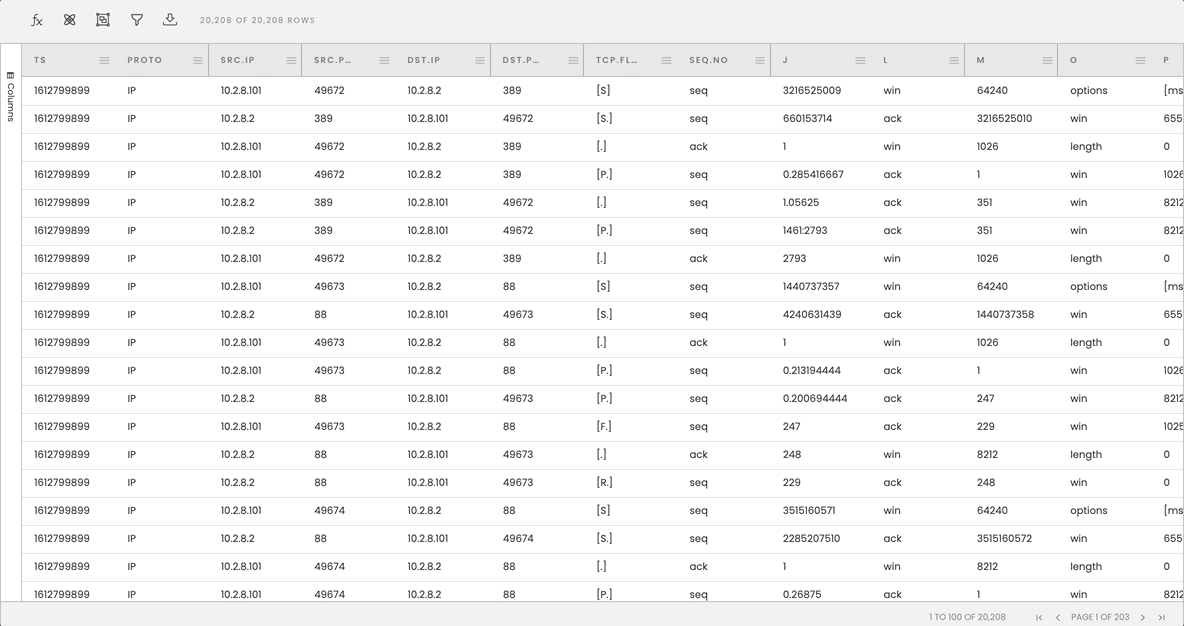Open the TS column menu icon
This screenshot has height=626, width=1184.
click(104, 60)
